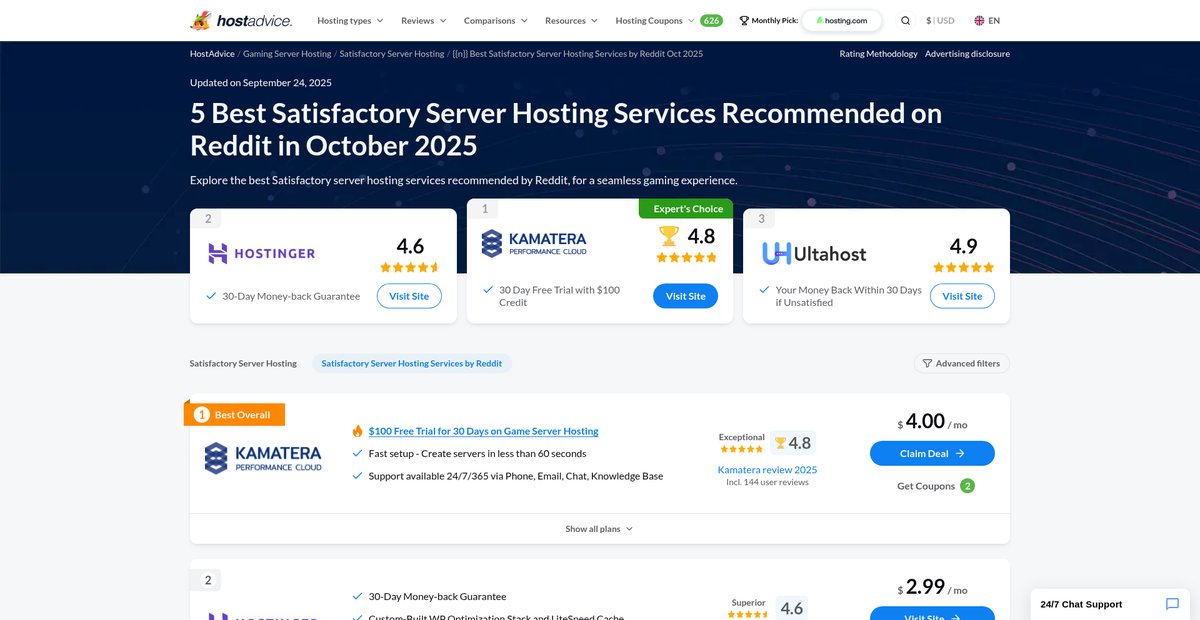The width and height of the screenshot is (1200, 620).
Task: Open Advanced filters
Action: pos(961,364)
